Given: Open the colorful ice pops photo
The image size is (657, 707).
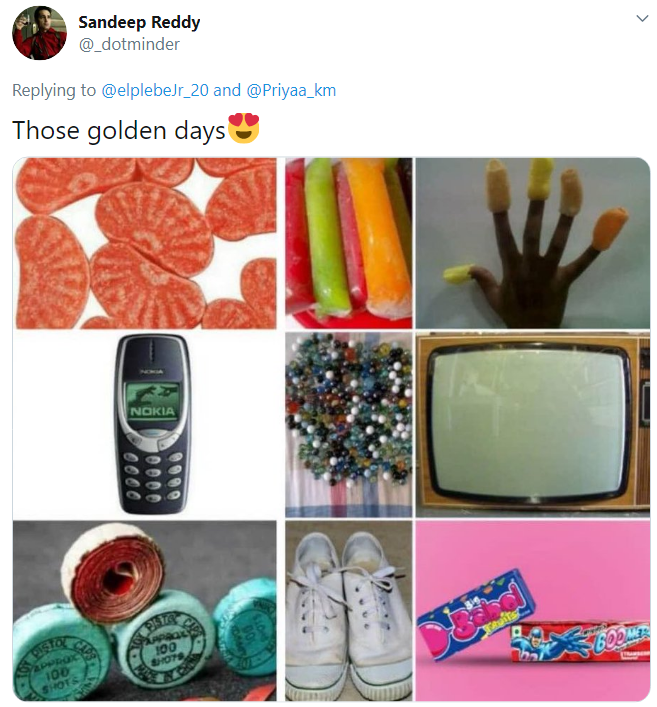Looking at the screenshot, I should tap(349, 243).
